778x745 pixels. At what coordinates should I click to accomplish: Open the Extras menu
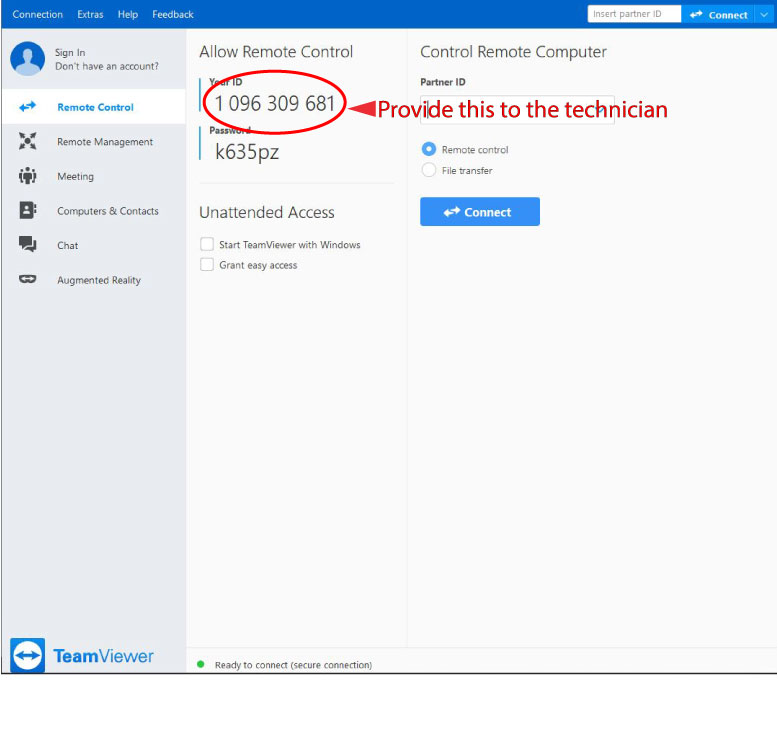90,14
